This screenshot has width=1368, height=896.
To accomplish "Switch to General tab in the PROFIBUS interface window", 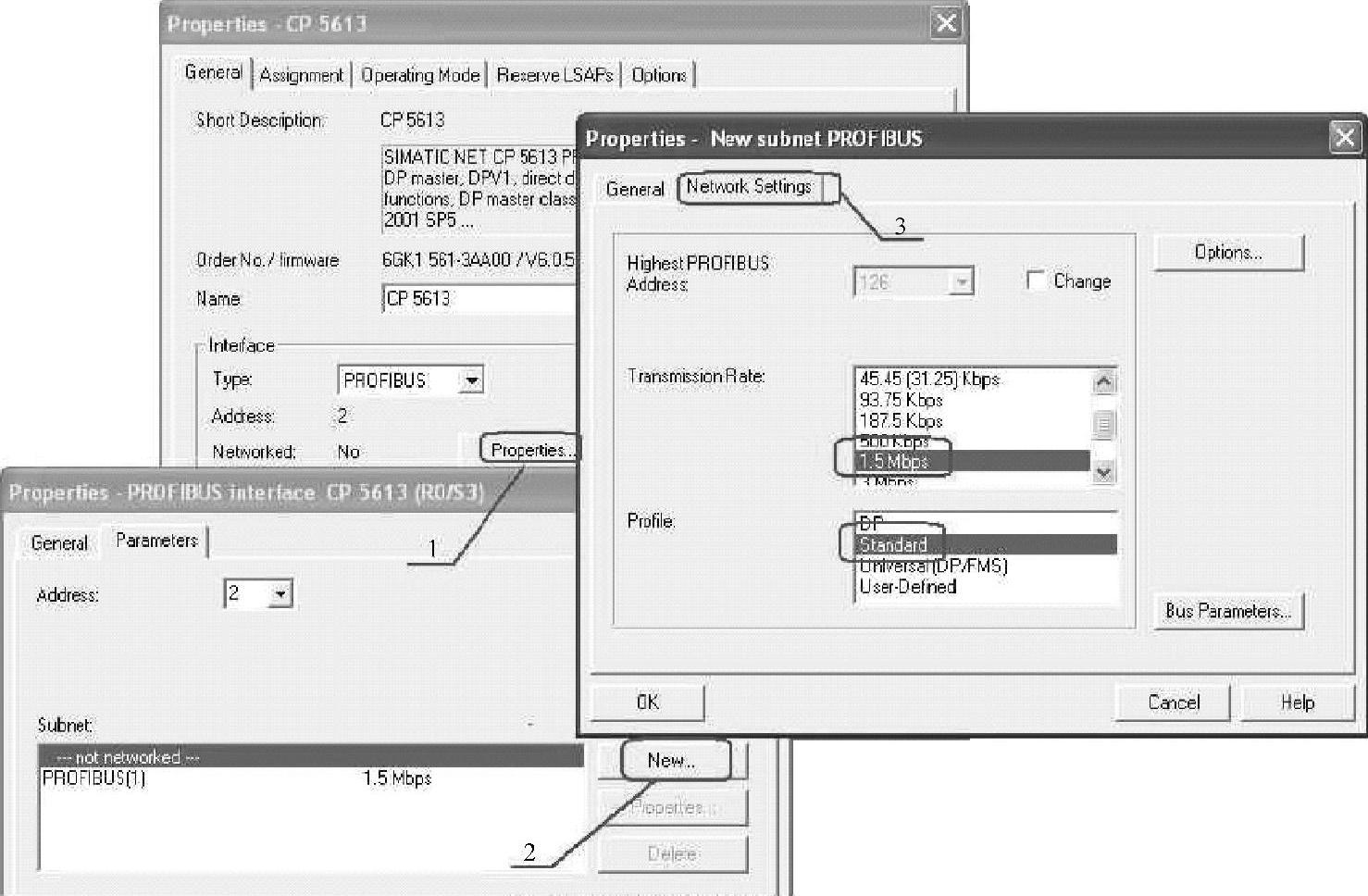I will (x=60, y=543).
